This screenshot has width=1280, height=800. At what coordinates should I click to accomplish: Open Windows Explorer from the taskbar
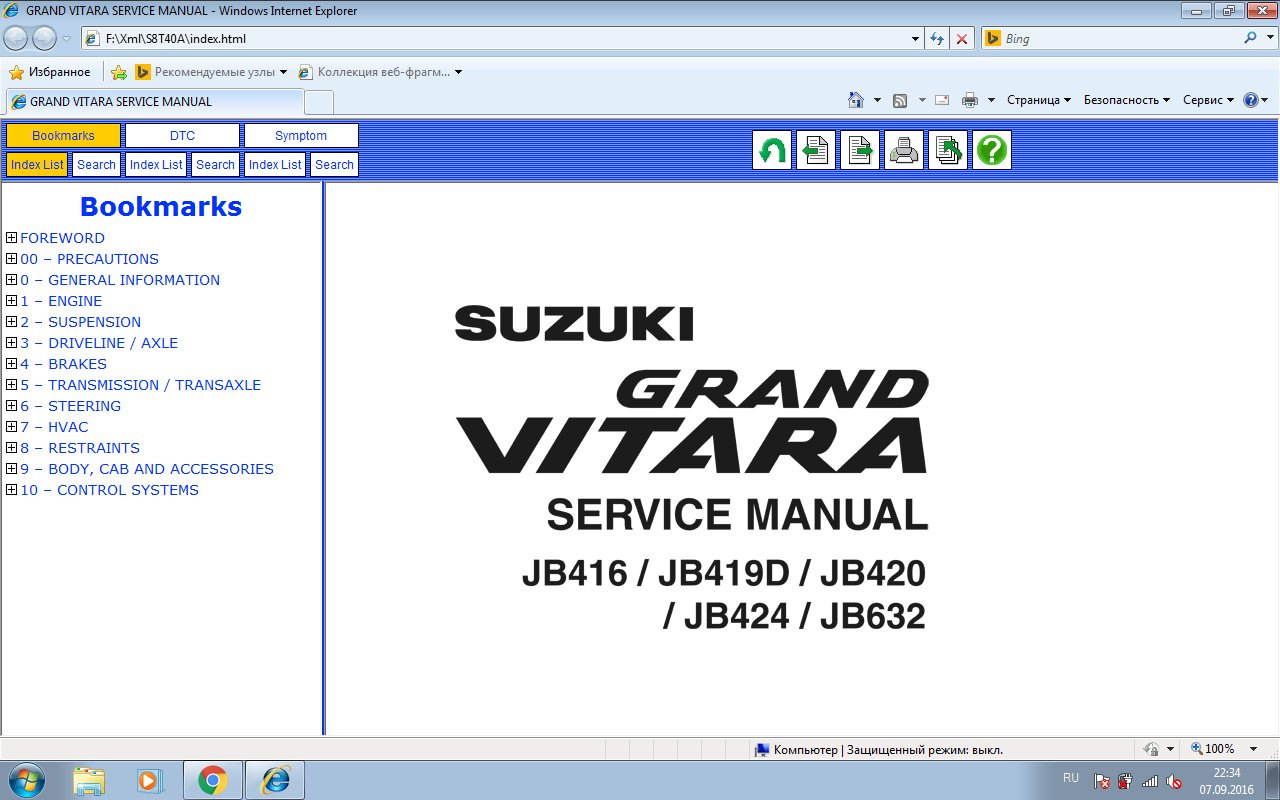click(89, 780)
